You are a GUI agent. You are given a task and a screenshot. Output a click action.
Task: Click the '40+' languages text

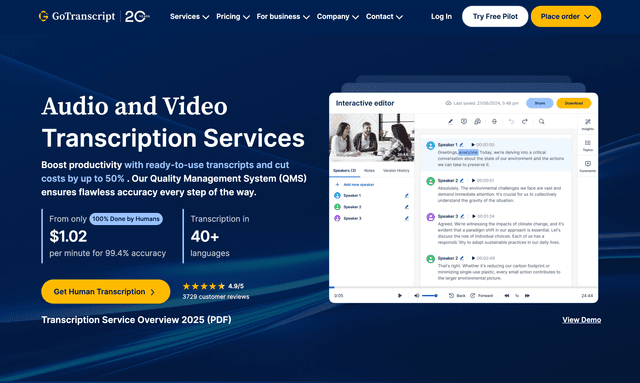tap(205, 236)
